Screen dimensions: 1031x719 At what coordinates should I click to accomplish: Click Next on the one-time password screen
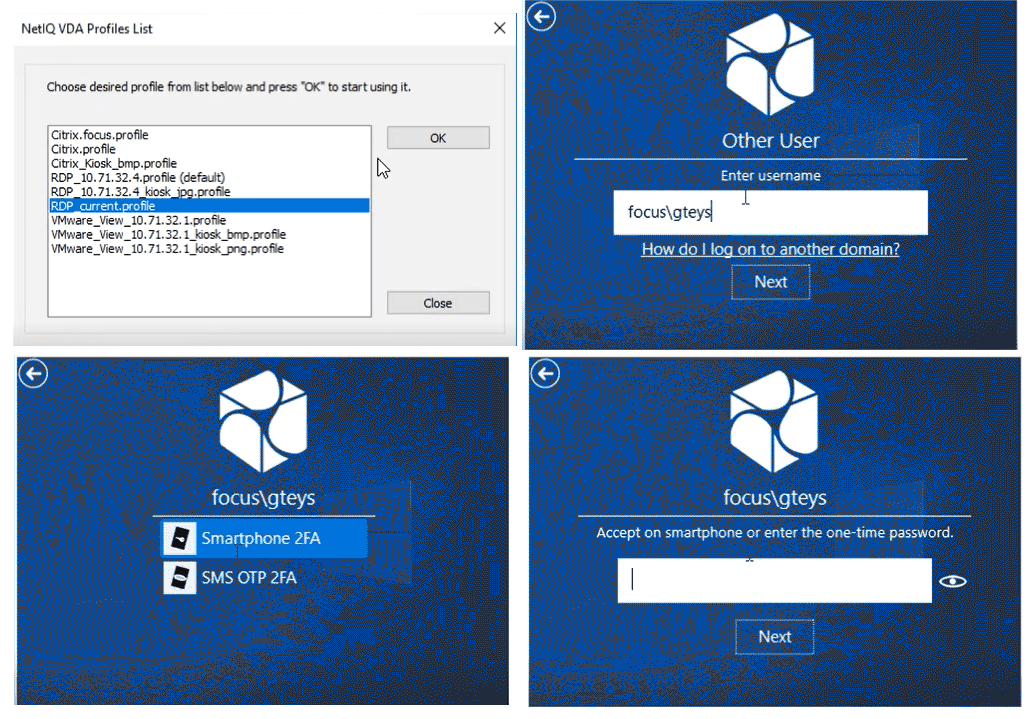(x=775, y=637)
